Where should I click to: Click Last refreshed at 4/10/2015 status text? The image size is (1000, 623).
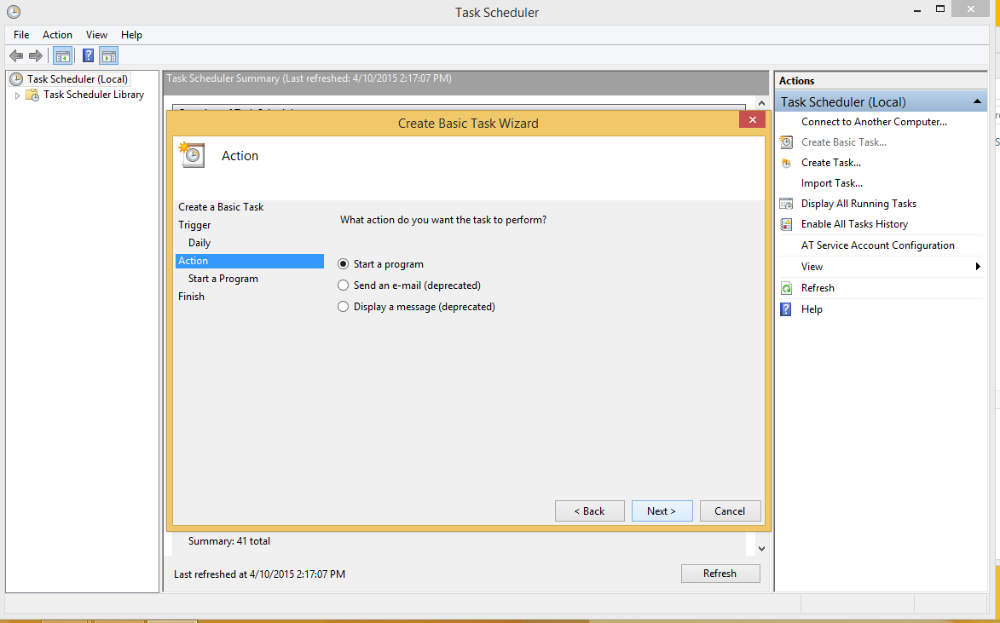[260, 575]
